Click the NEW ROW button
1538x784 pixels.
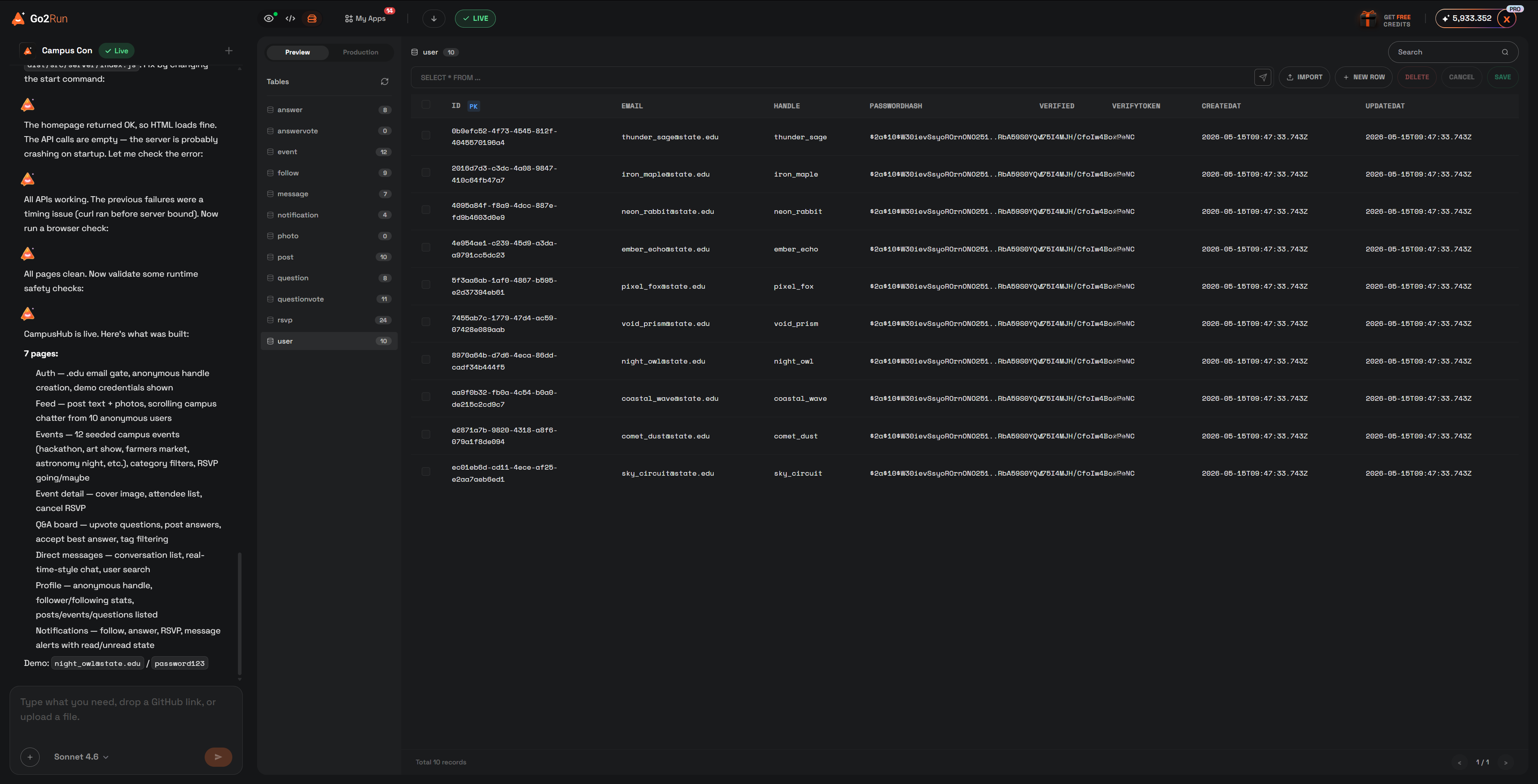(1364, 78)
